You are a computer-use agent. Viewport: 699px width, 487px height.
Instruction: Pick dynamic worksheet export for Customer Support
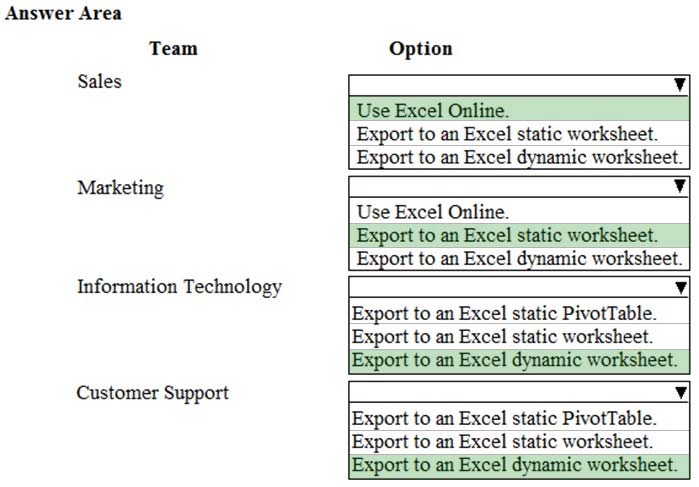(x=519, y=466)
